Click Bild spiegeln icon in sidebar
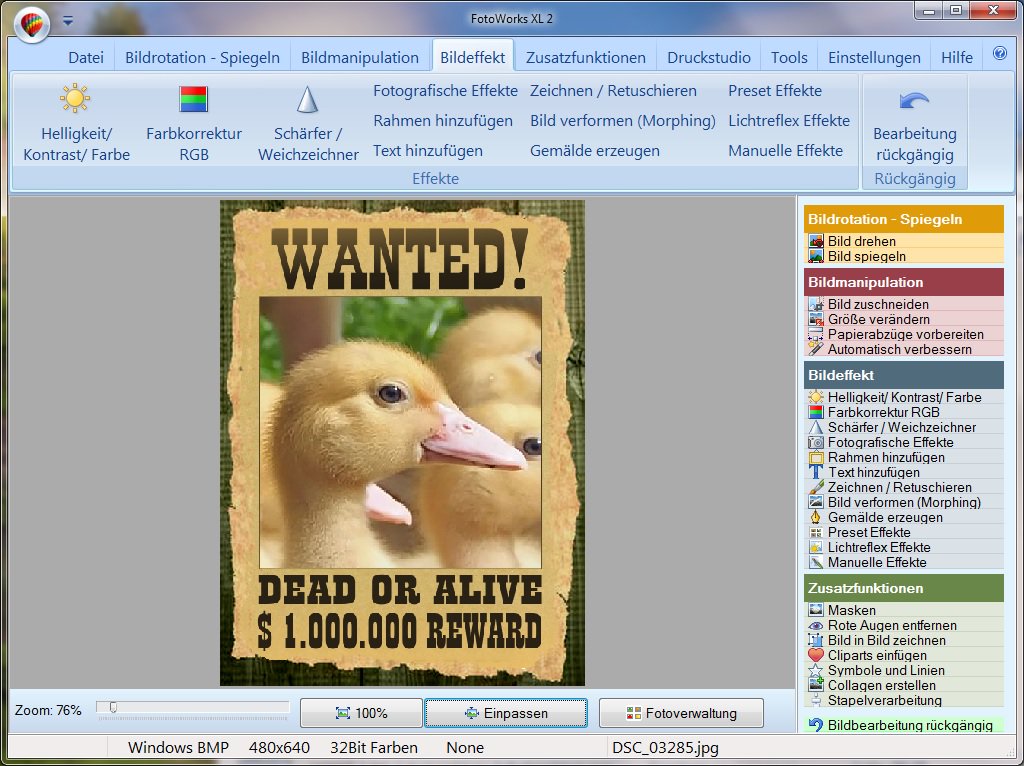Image resolution: width=1024 pixels, height=766 pixels. (x=816, y=256)
